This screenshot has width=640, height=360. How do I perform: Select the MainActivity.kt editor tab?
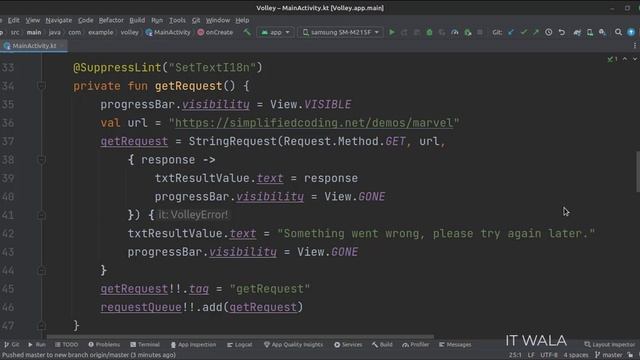34,46
